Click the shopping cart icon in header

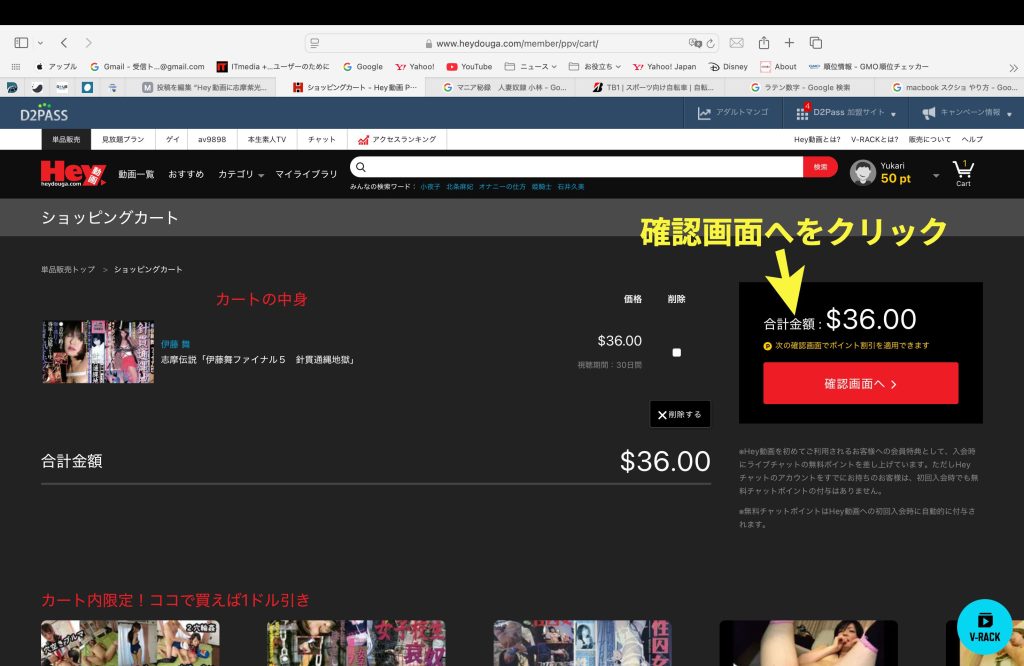tap(963, 170)
